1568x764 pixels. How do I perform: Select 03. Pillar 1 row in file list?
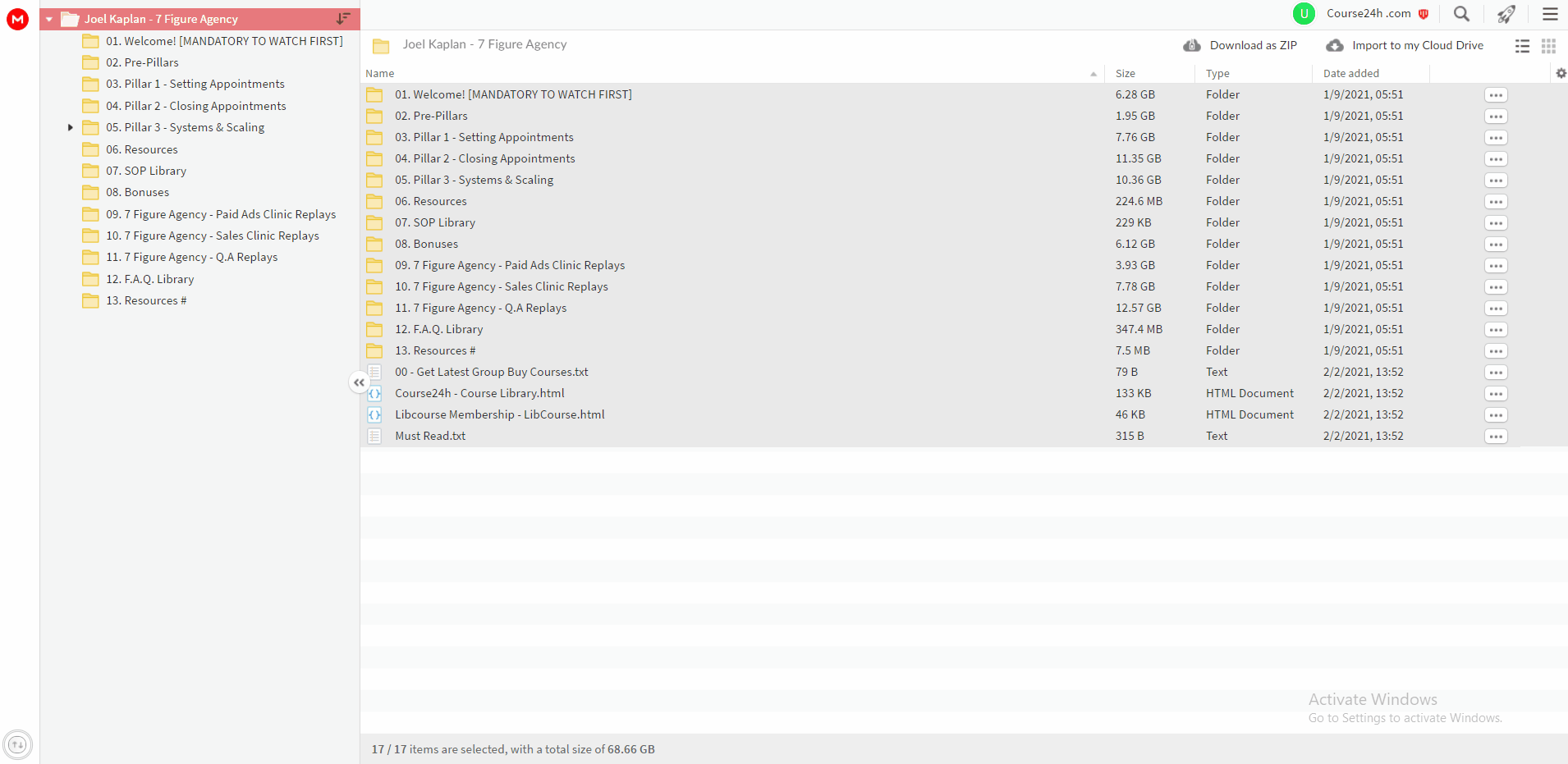(964, 137)
